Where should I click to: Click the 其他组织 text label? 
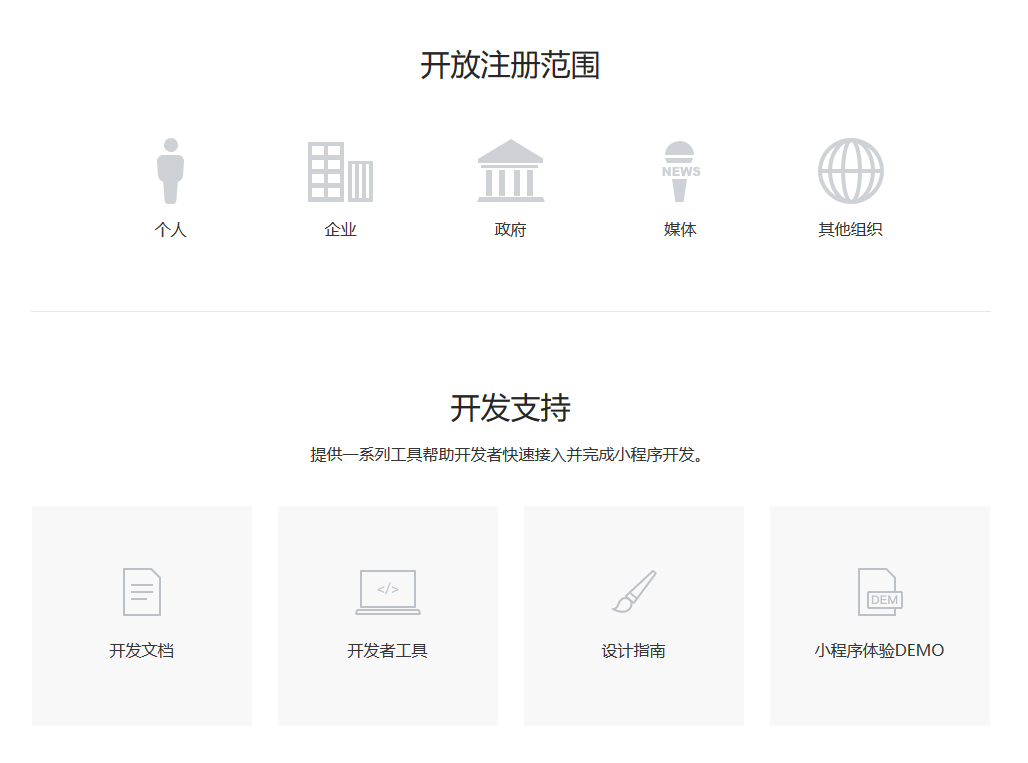tap(850, 230)
